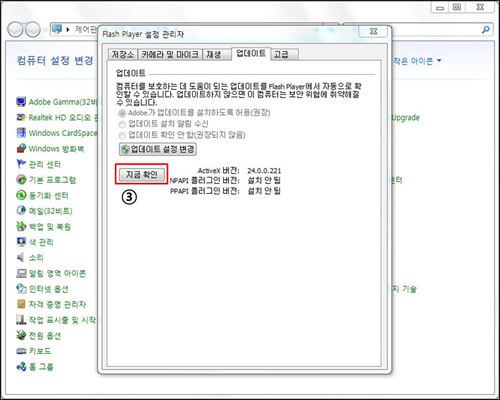The width and height of the screenshot is (500, 400).
Task: Open the 홈 그룹 icon
Action: 21,367
